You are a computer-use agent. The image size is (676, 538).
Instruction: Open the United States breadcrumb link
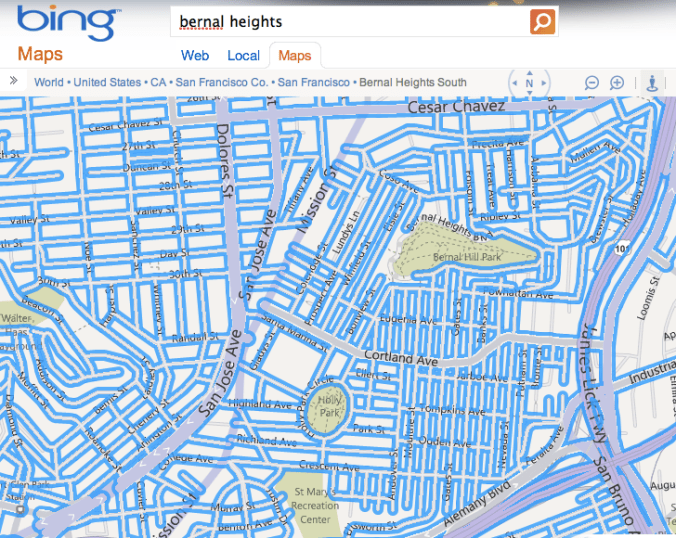tap(106, 82)
